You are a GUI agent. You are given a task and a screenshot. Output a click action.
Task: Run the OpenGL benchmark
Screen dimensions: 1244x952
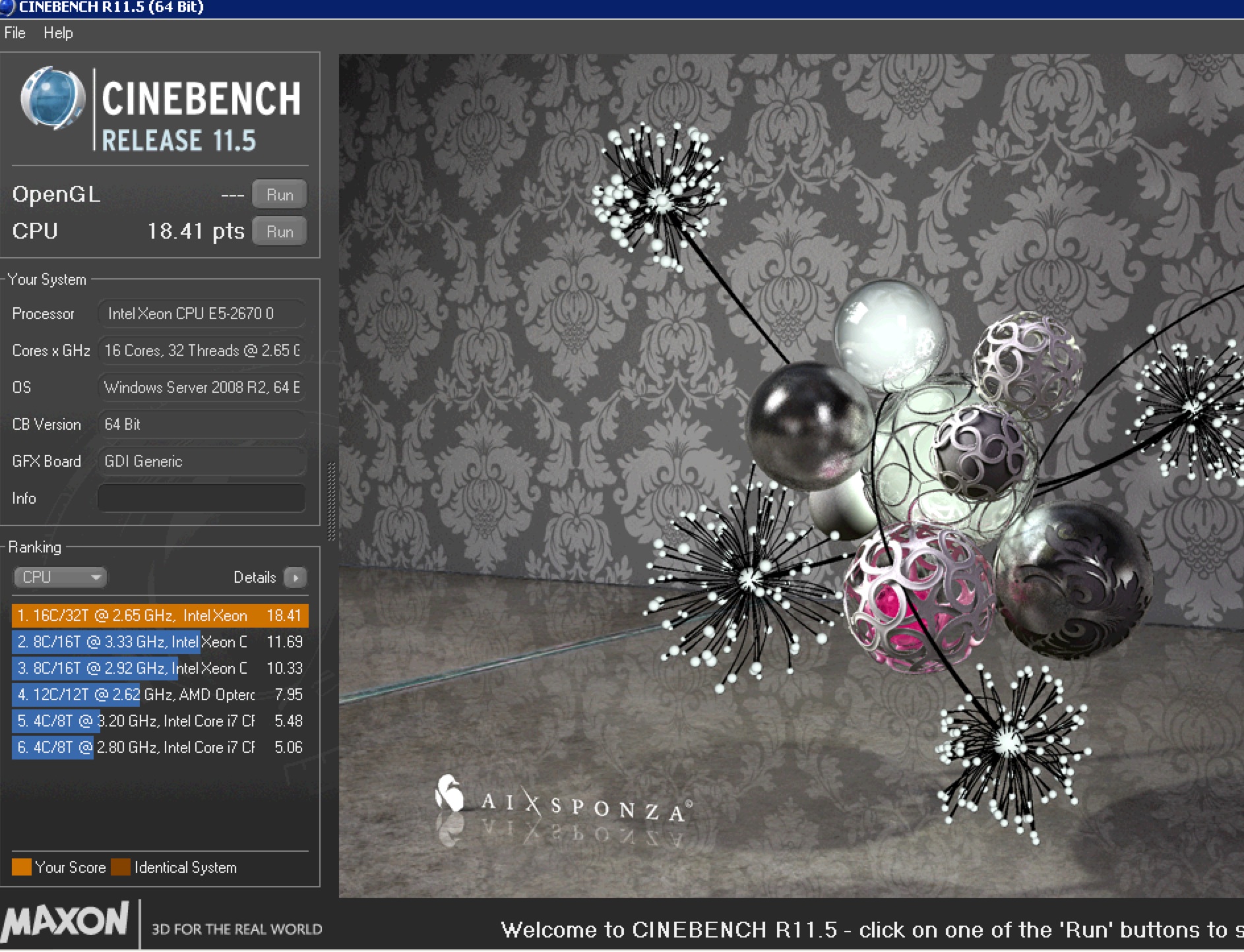tap(280, 195)
